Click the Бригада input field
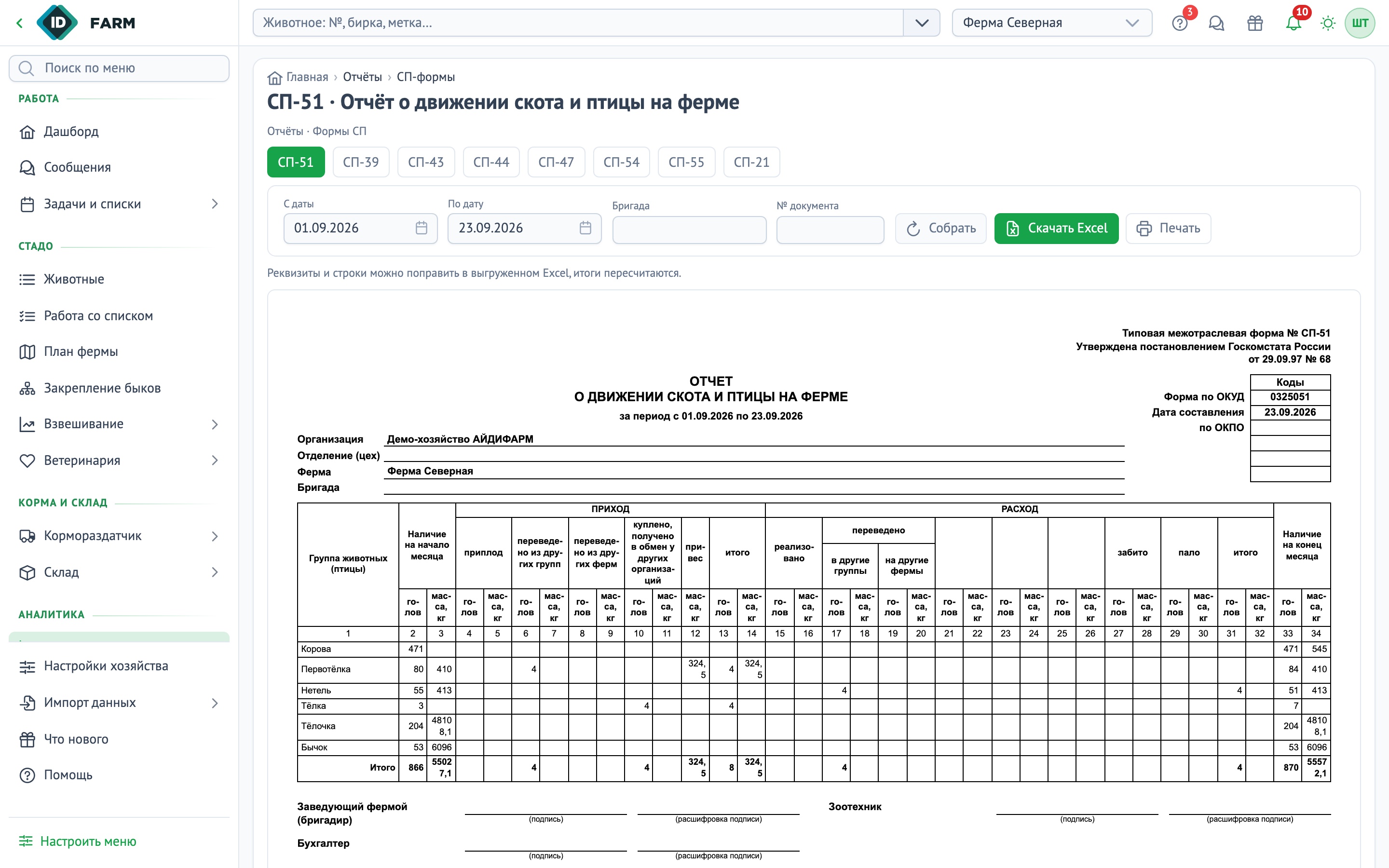 click(689, 230)
